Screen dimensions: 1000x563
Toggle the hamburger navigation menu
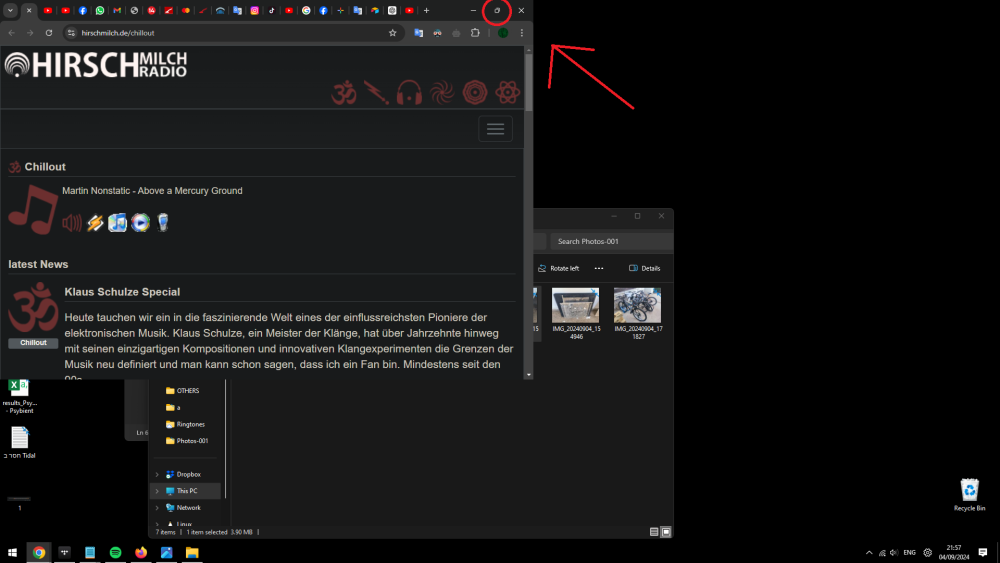(495, 129)
